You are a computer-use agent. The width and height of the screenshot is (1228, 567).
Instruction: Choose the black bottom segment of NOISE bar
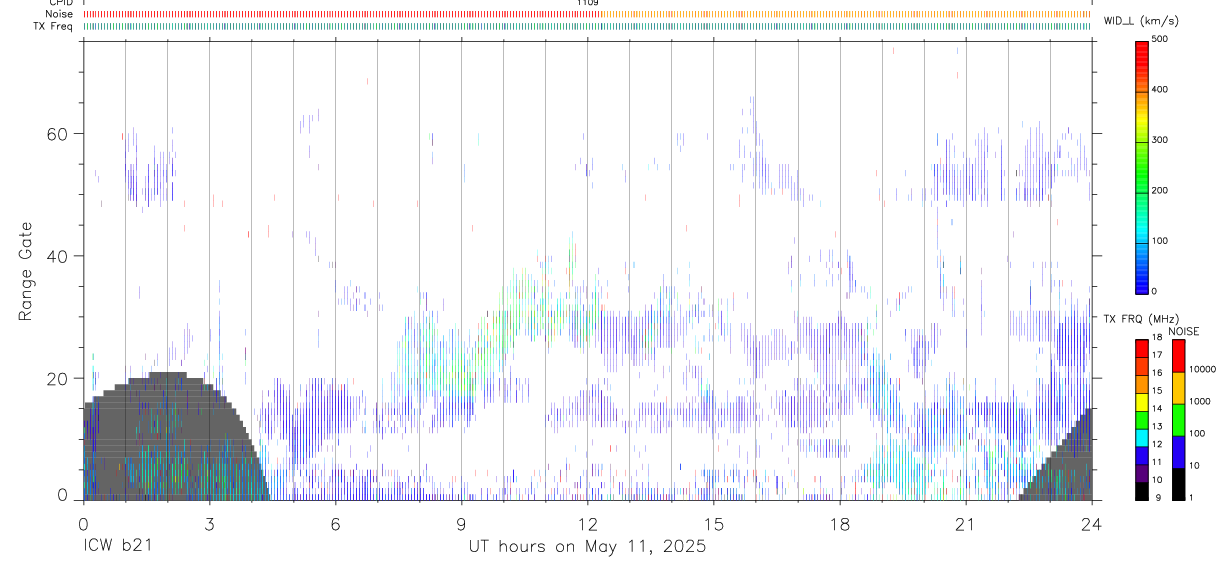(1179, 484)
